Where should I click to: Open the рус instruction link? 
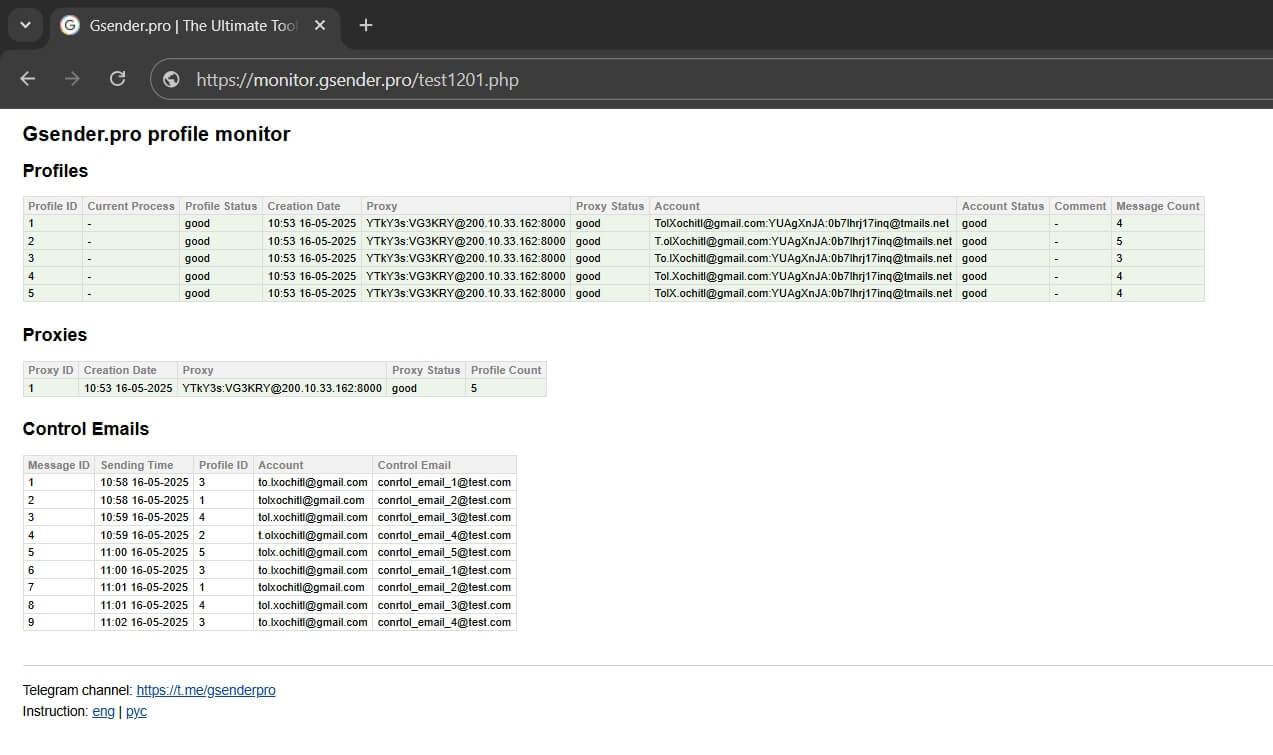click(x=136, y=711)
